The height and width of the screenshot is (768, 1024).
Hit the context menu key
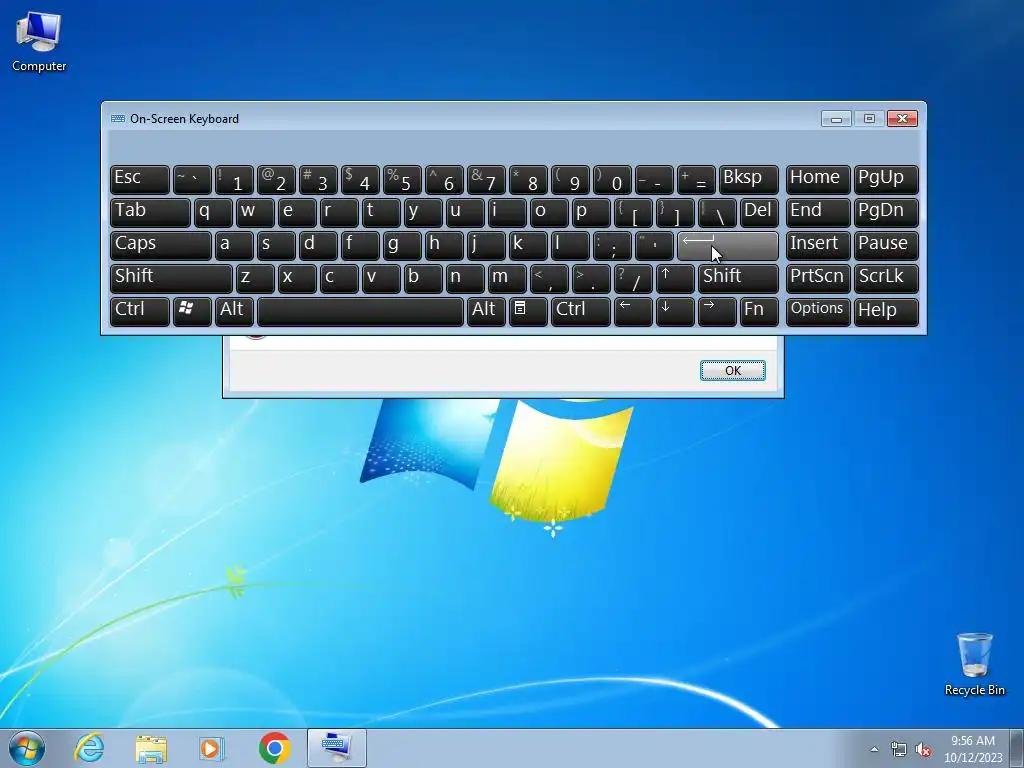(528, 310)
